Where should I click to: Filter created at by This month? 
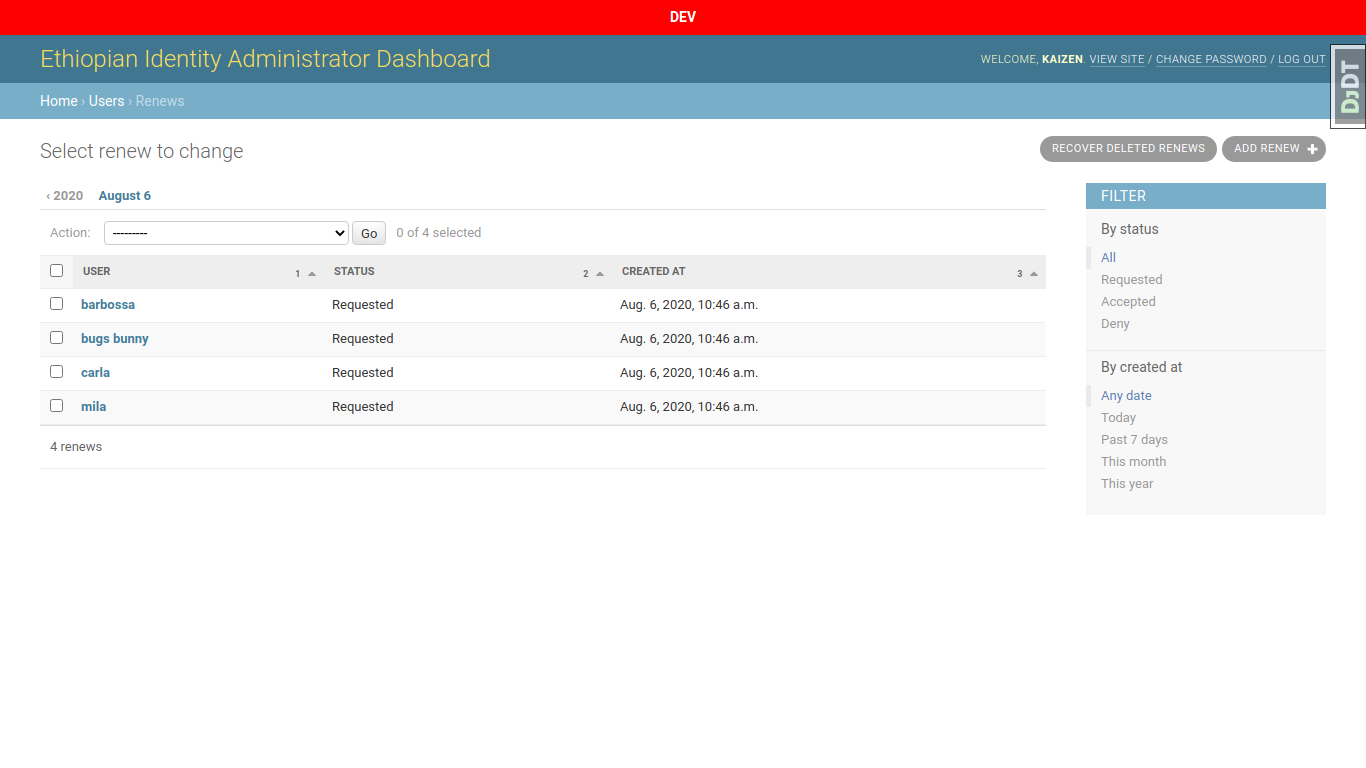pyautogui.click(x=1134, y=462)
